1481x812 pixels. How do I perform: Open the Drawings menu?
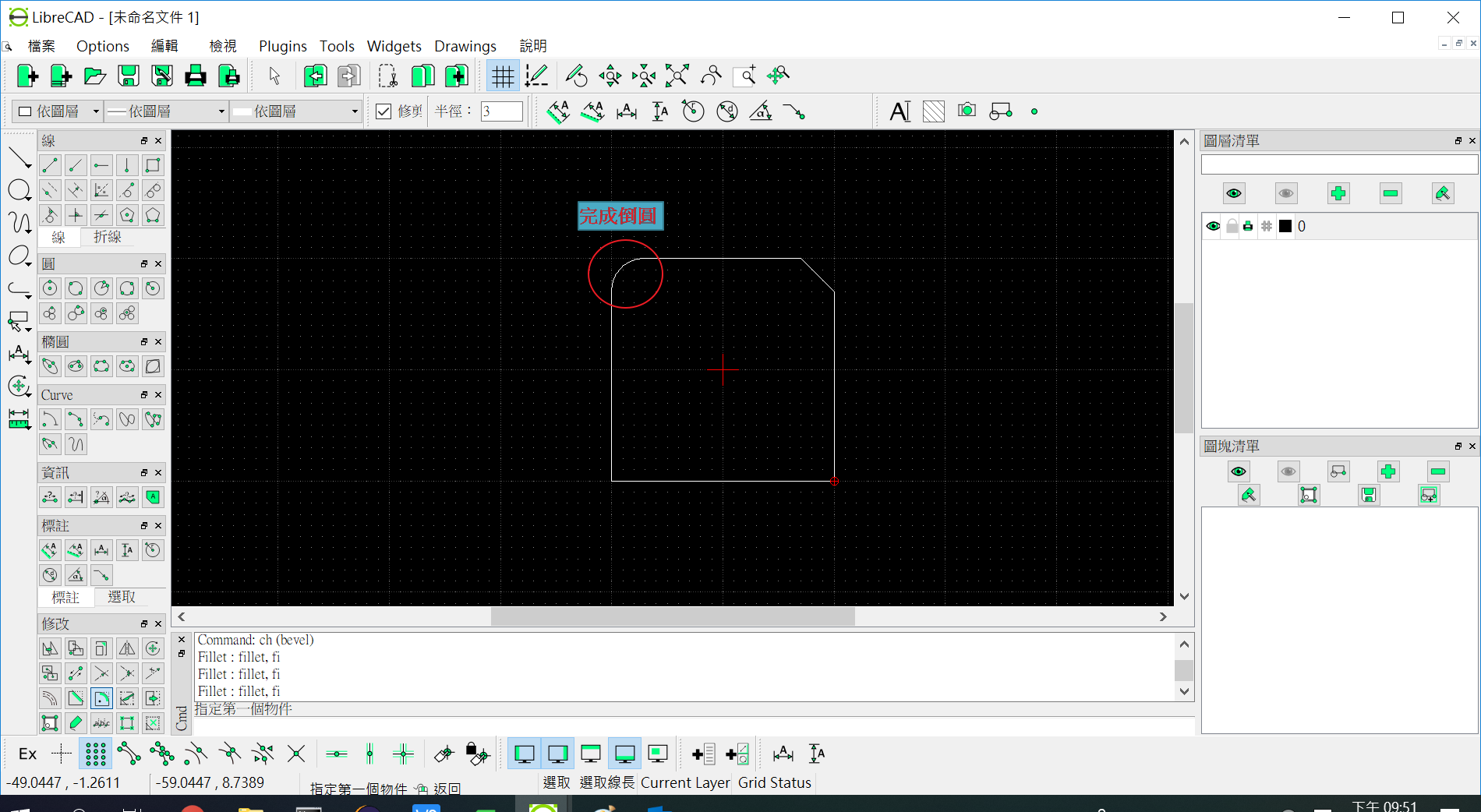click(x=465, y=46)
